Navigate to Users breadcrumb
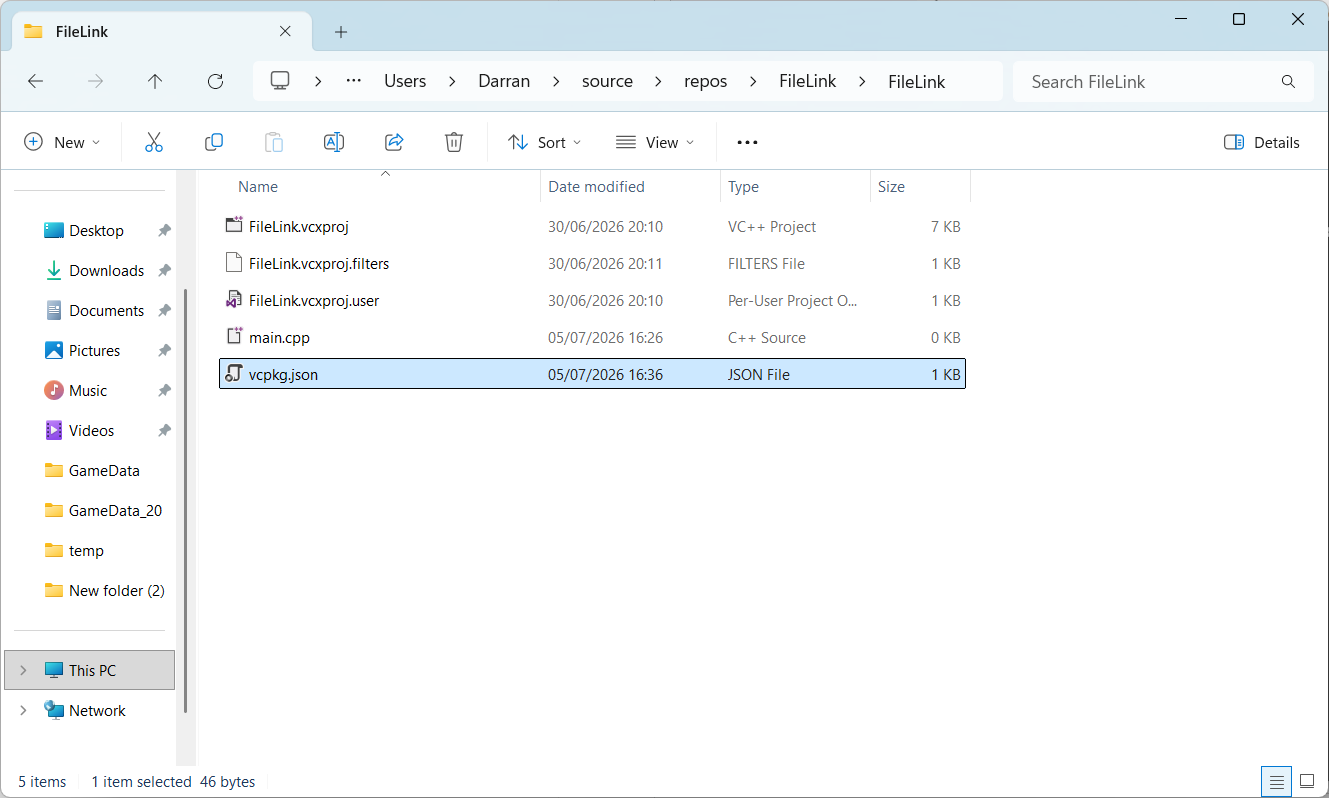 point(405,82)
